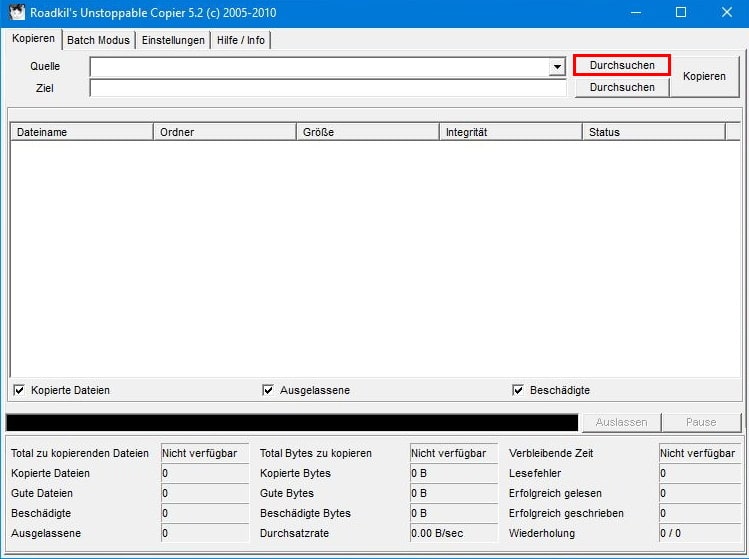
Task: Click the Kopierte Dateien count field
Action: coord(205,473)
